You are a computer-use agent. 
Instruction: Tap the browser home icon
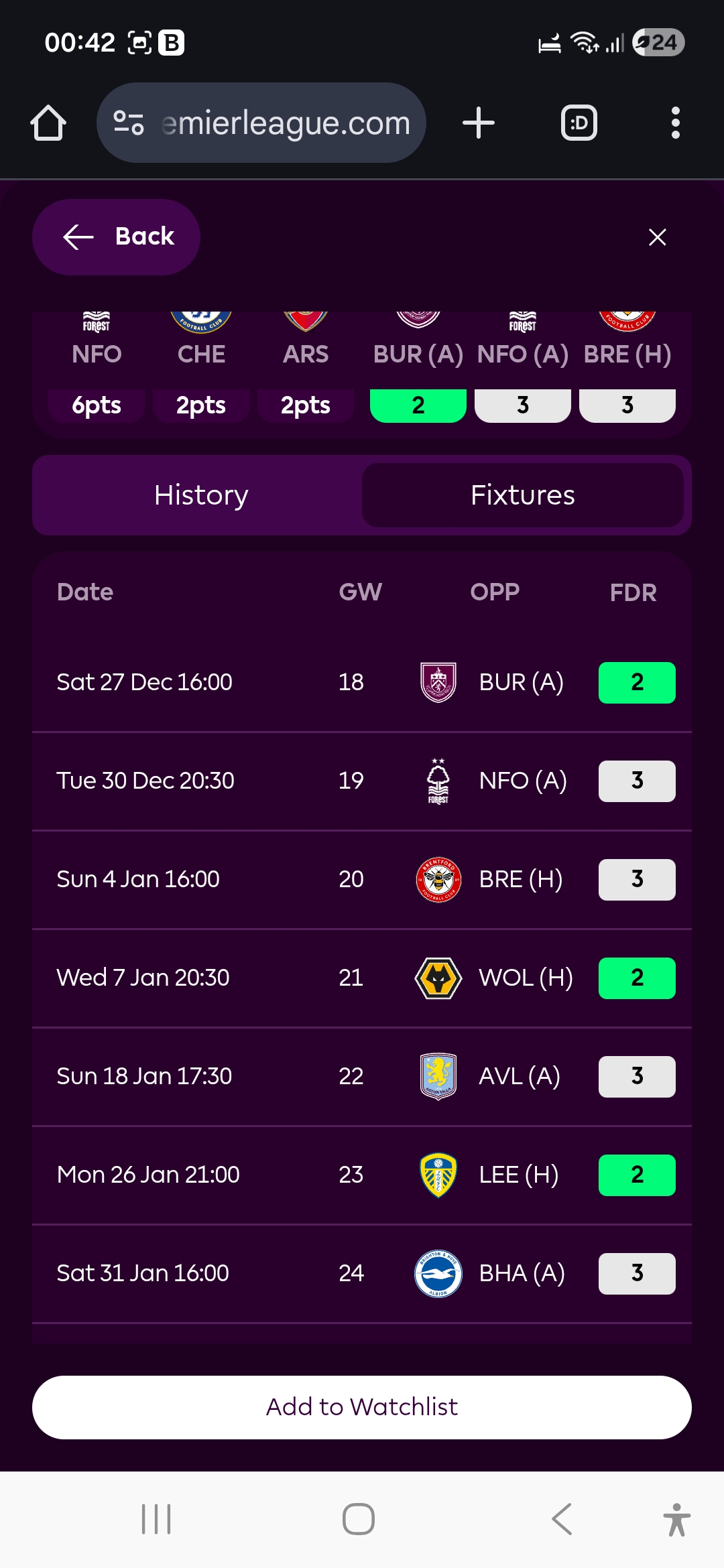[48, 123]
